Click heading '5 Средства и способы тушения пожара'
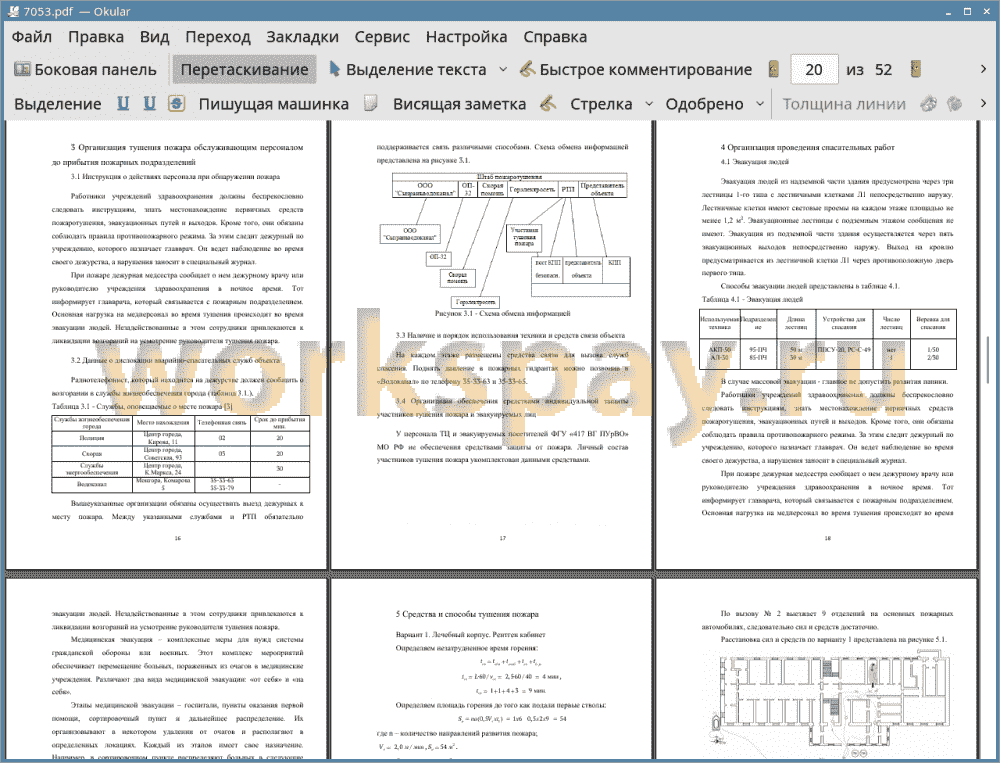This screenshot has height=763, width=1000. coord(467,614)
